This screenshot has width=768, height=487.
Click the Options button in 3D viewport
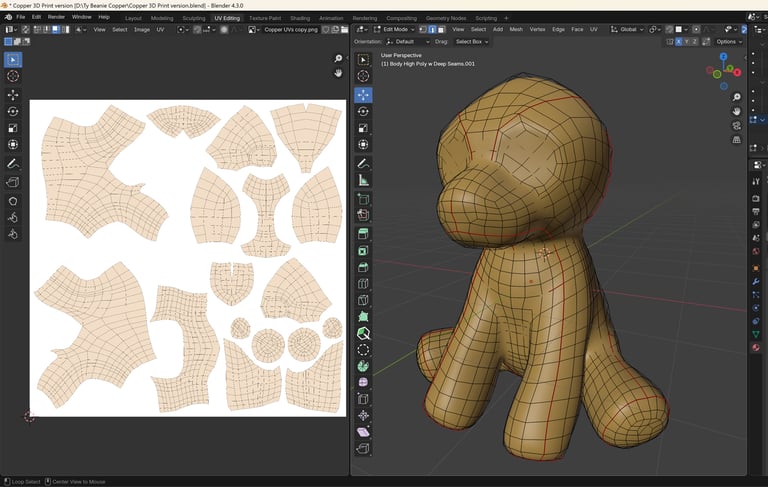click(728, 42)
